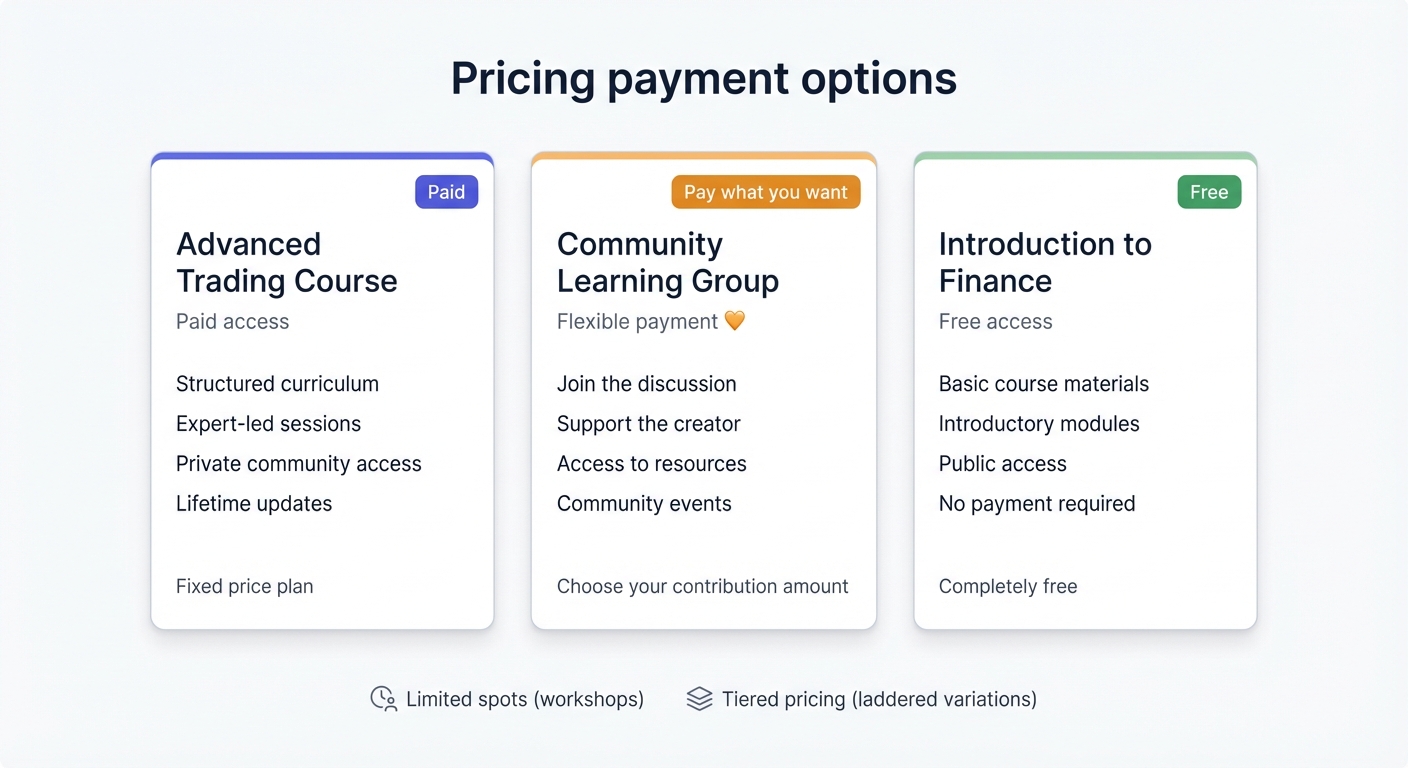Expand the Community events entry
Viewport: 1408px width, 768px height.
click(x=644, y=503)
